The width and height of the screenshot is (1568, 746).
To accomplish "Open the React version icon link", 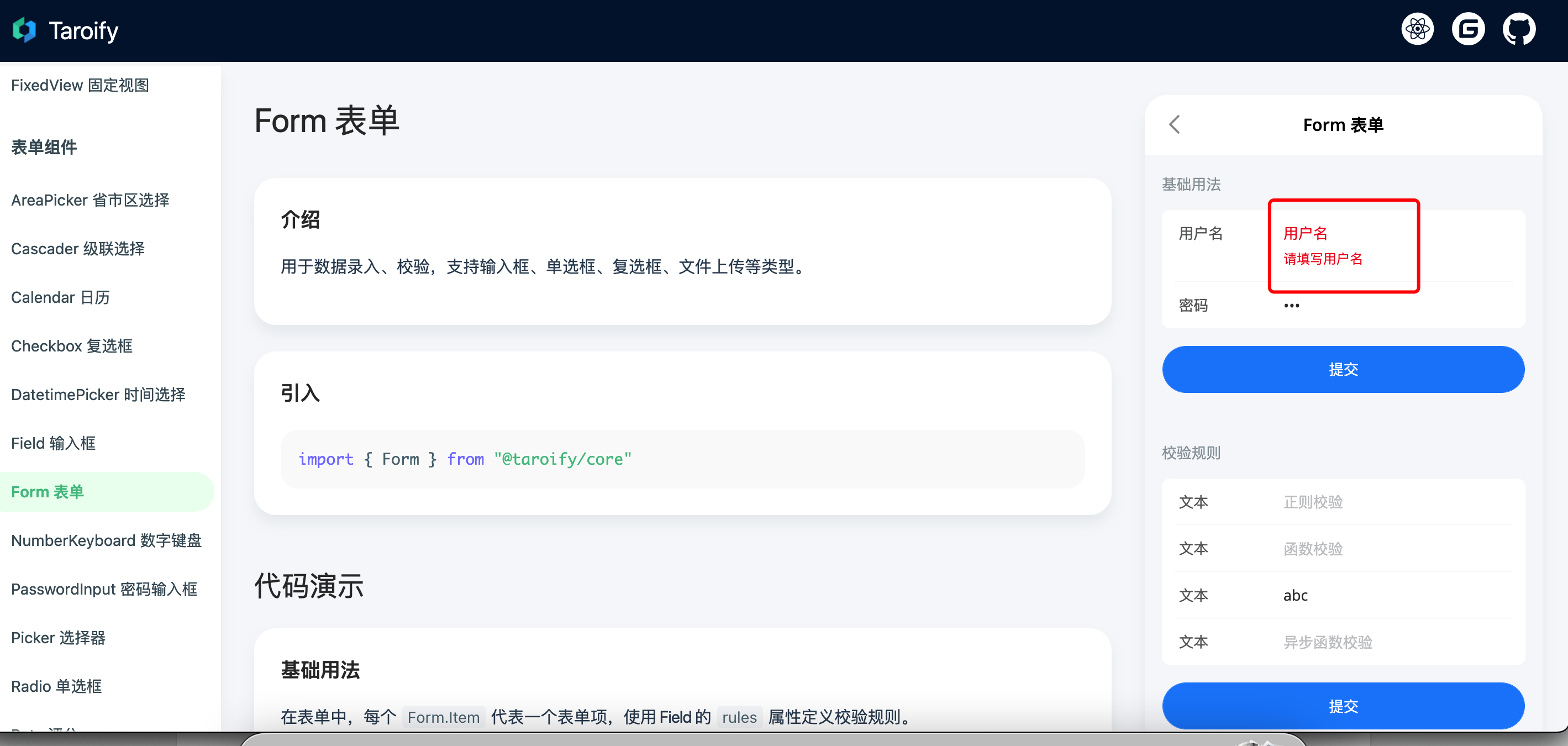I will tap(1417, 29).
